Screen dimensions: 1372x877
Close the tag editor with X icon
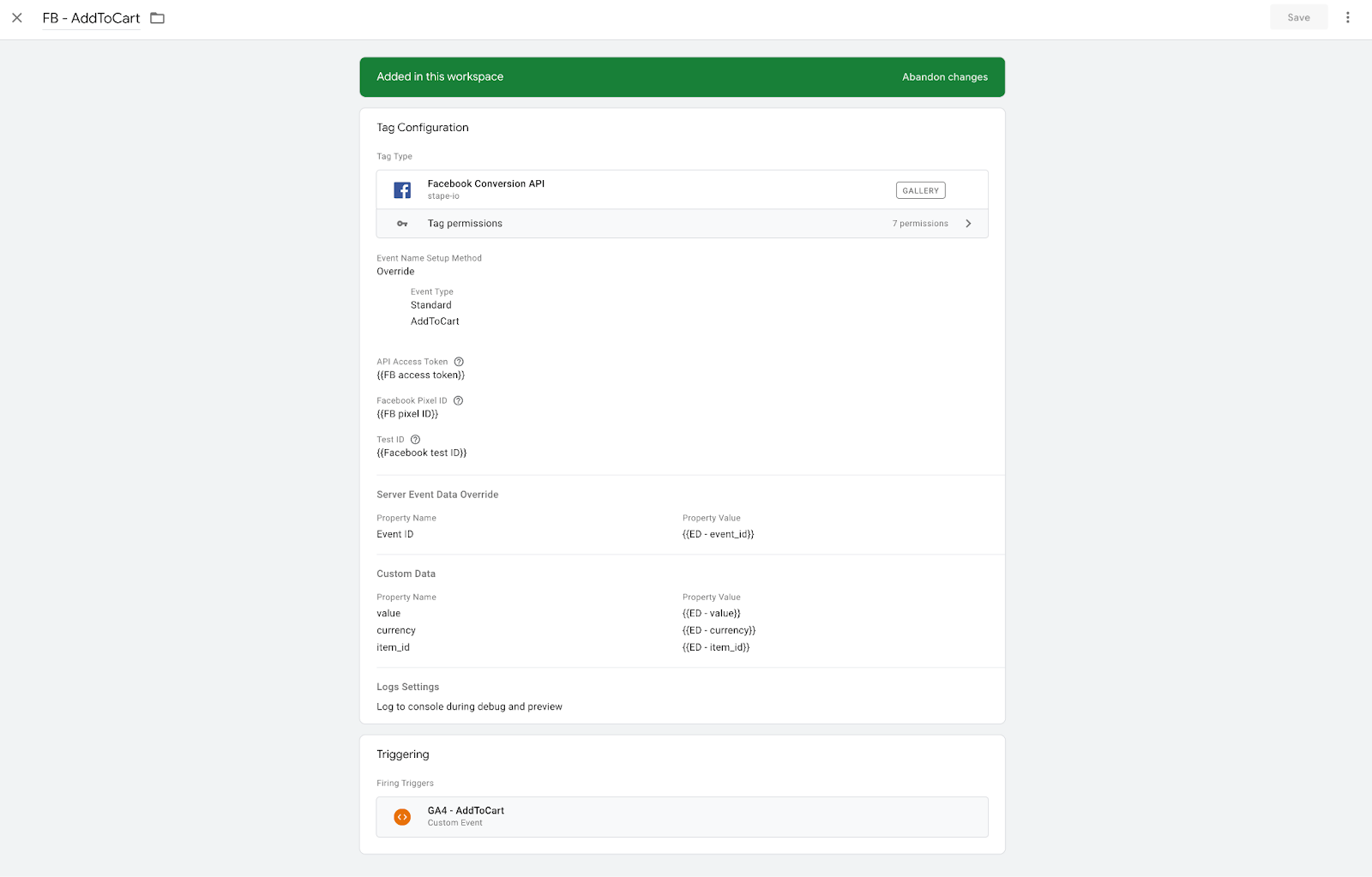pos(17,17)
